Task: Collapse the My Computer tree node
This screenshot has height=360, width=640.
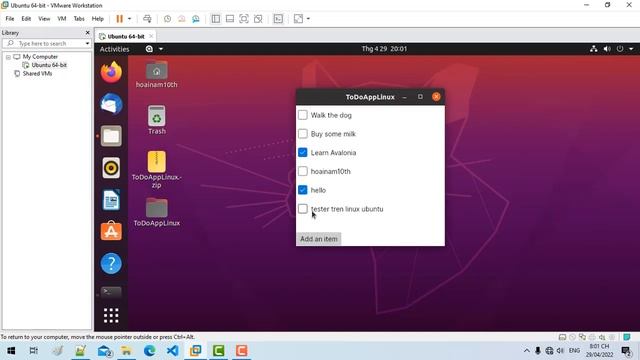Action: coord(8,57)
